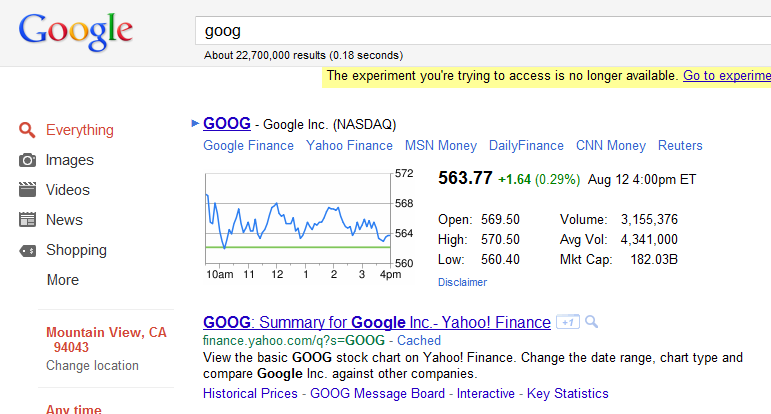This screenshot has width=771, height=414.
Task: Click the Go to experiment link in notice
Action: pyautogui.click(x=726, y=76)
